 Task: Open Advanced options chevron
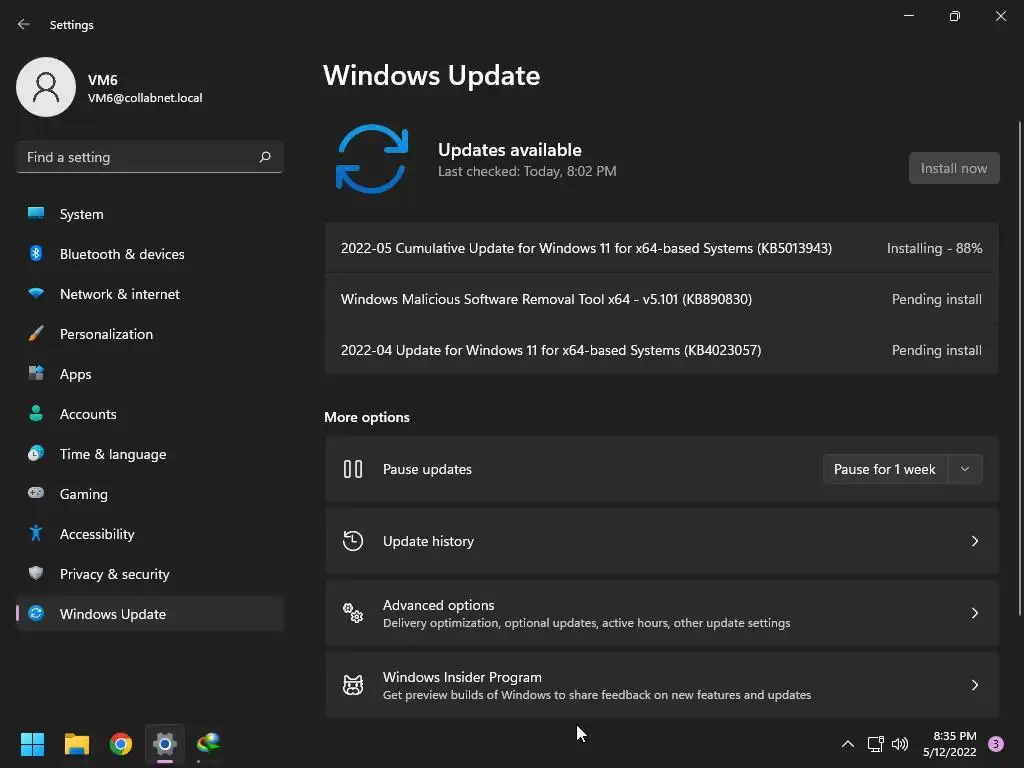click(x=974, y=613)
